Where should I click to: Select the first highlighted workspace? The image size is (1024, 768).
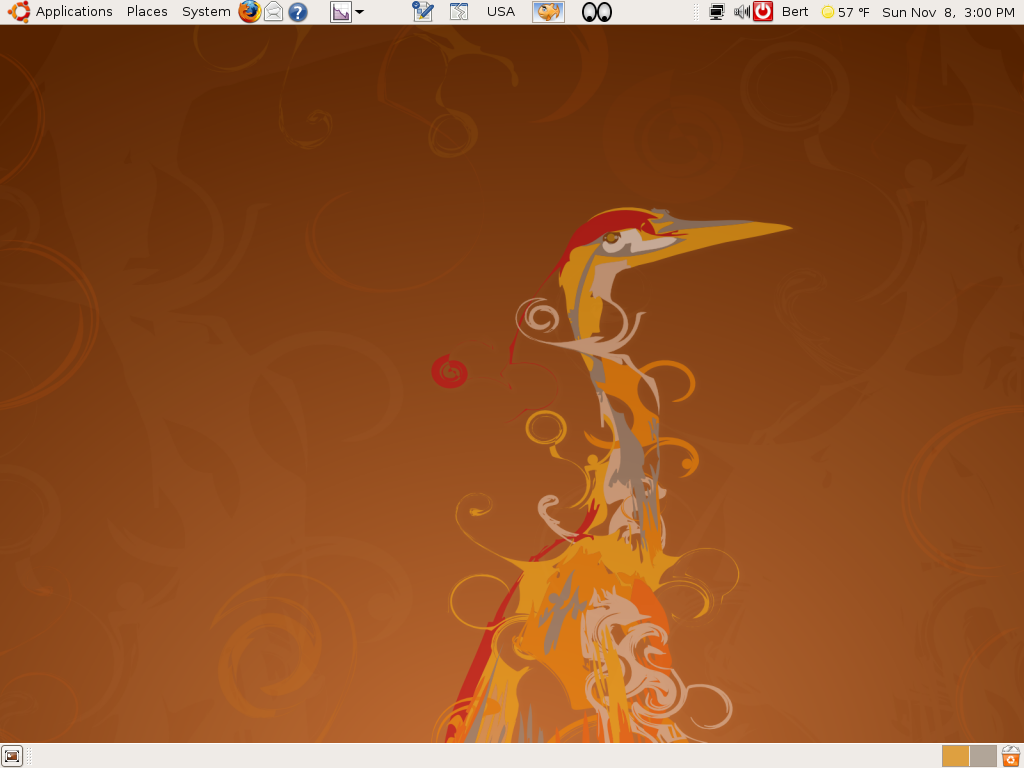[x=956, y=756]
